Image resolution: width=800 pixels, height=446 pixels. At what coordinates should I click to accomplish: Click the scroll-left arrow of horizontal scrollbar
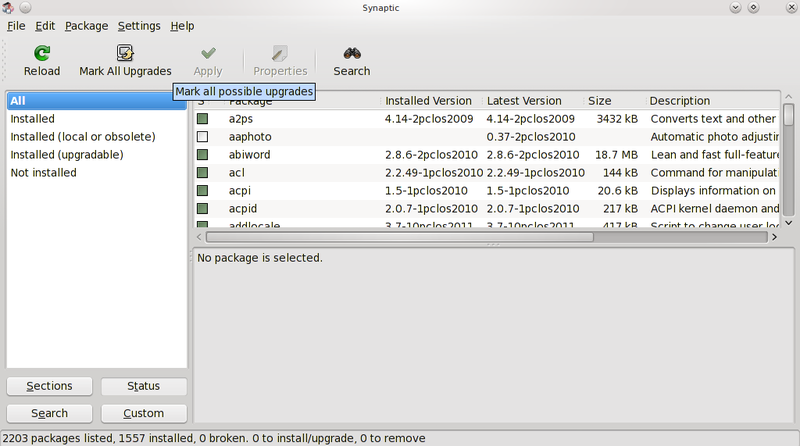pyautogui.click(x=199, y=237)
